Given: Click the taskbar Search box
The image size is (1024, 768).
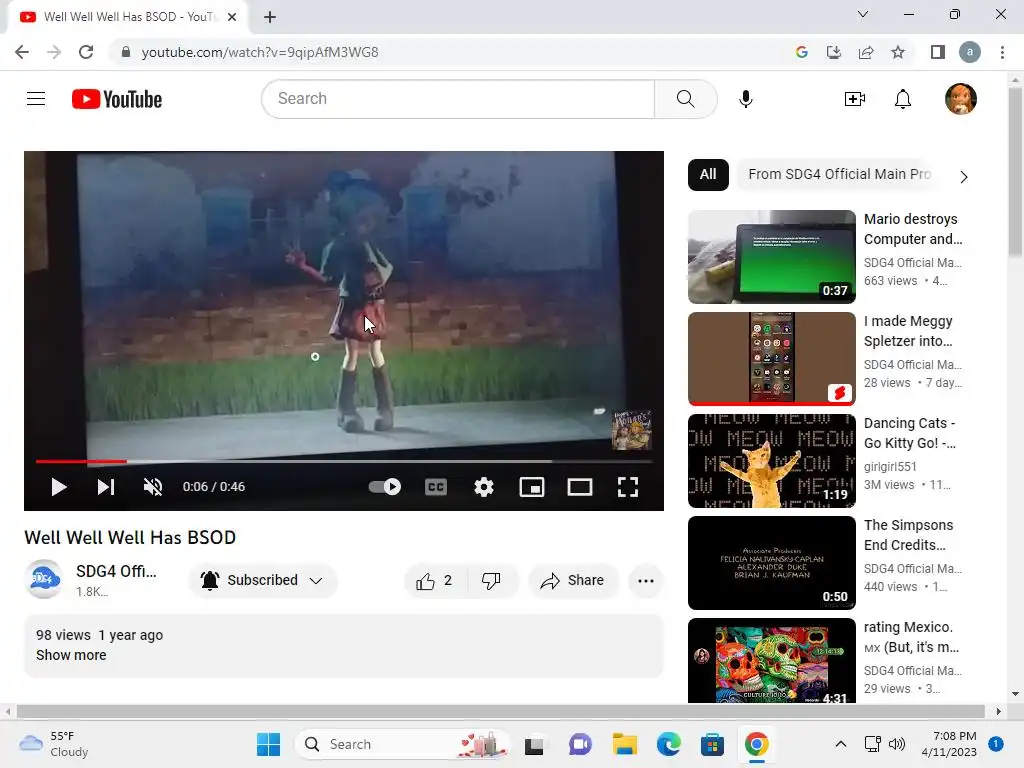Looking at the screenshot, I should click(402, 744).
